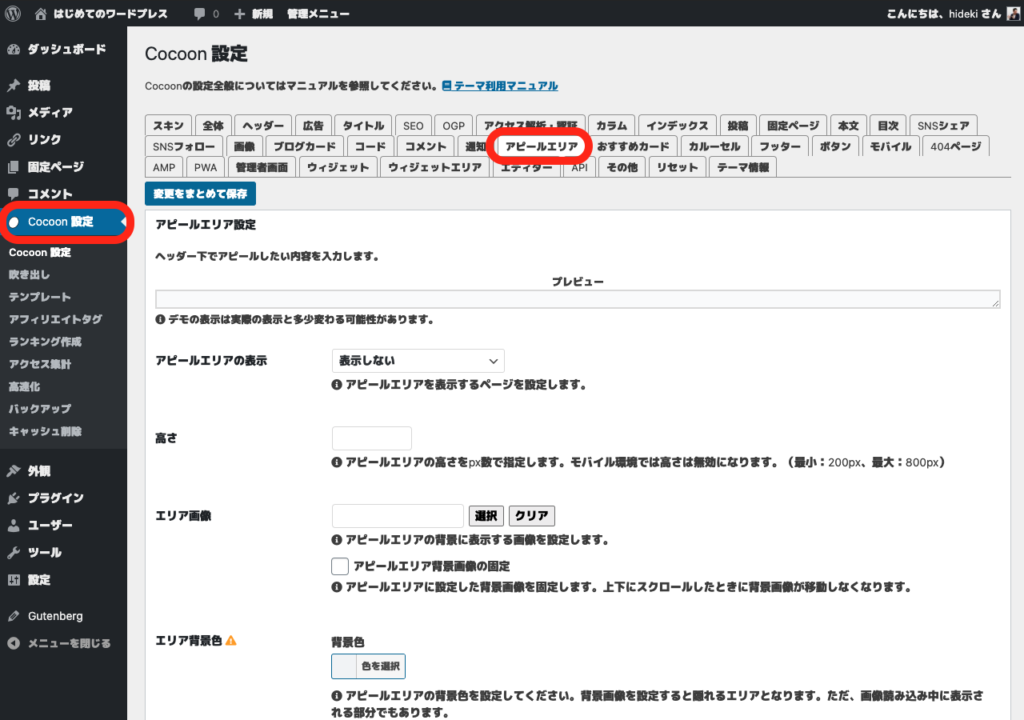
Task: Select キャッシュ削除 in the sidebar
Action: [45, 431]
